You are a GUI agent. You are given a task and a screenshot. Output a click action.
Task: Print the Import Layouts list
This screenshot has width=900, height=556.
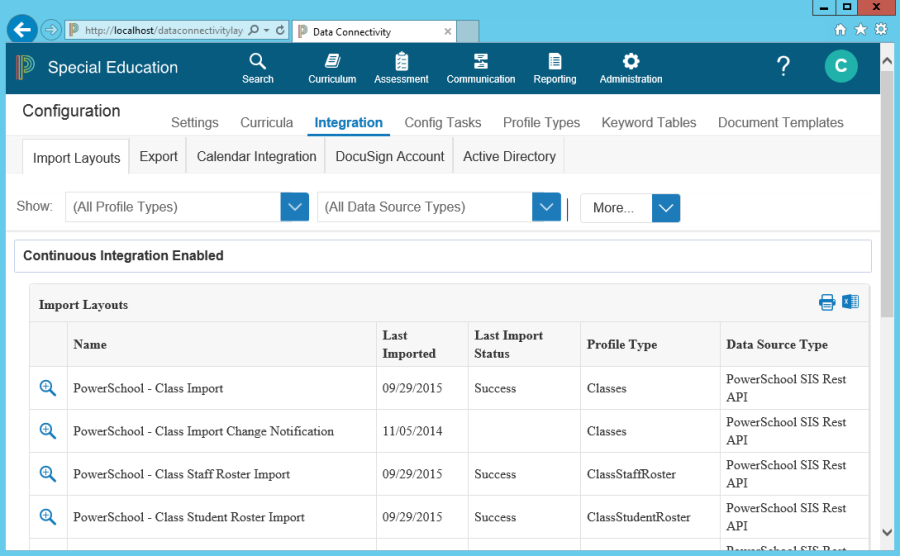(x=827, y=302)
